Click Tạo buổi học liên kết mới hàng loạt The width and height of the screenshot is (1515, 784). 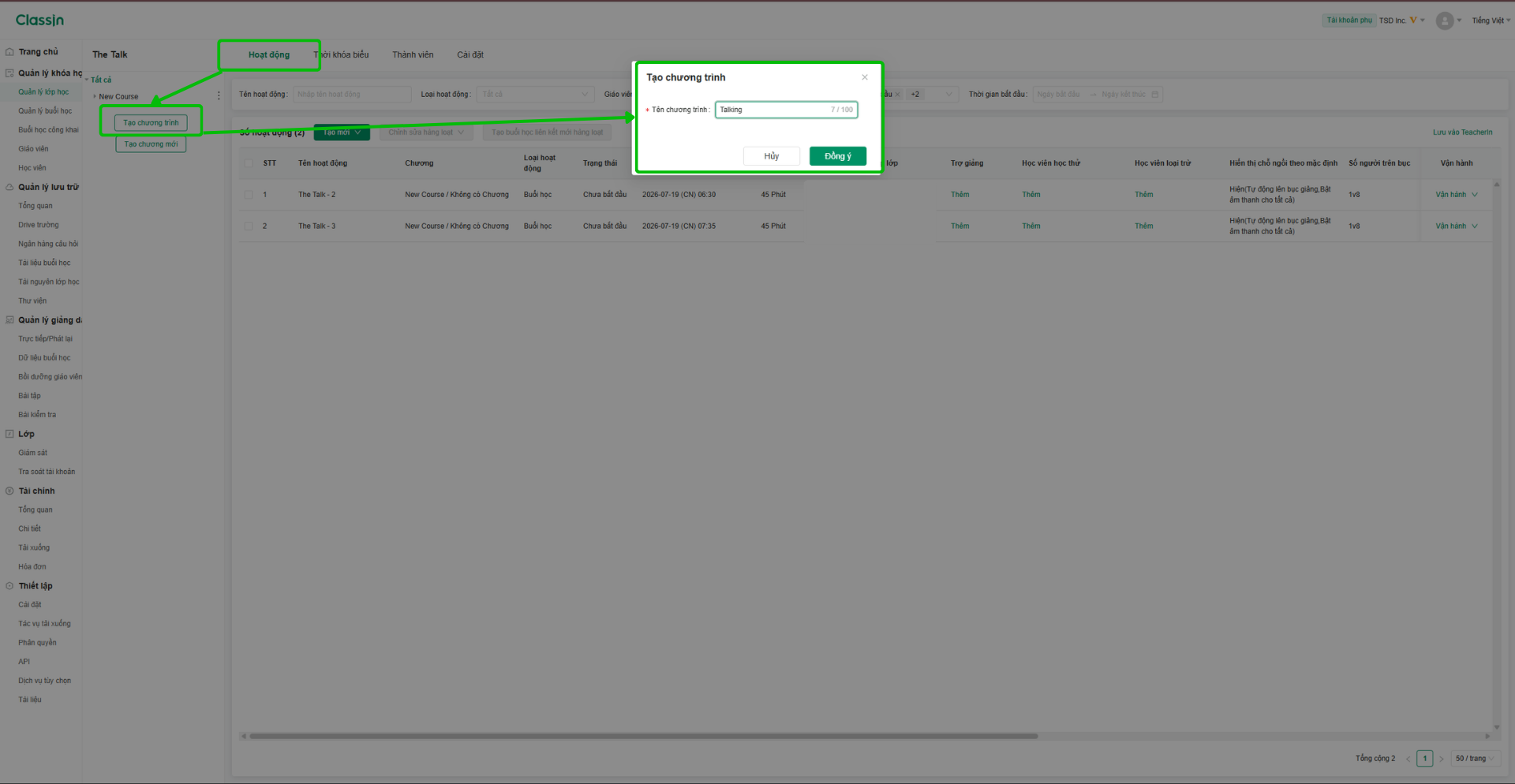(x=547, y=133)
